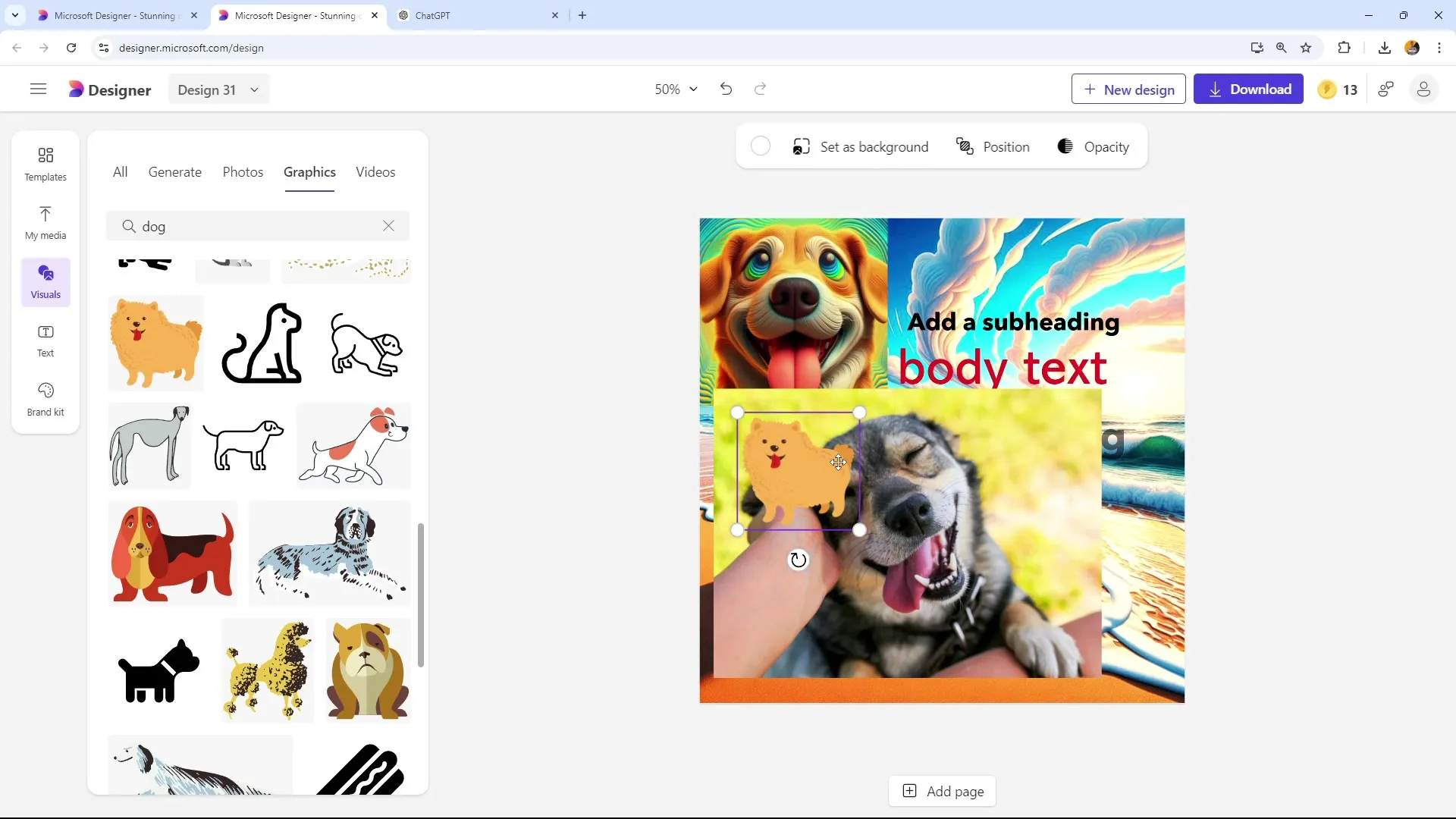
Task: Open the 50% zoom dropdown
Action: point(676,89)
